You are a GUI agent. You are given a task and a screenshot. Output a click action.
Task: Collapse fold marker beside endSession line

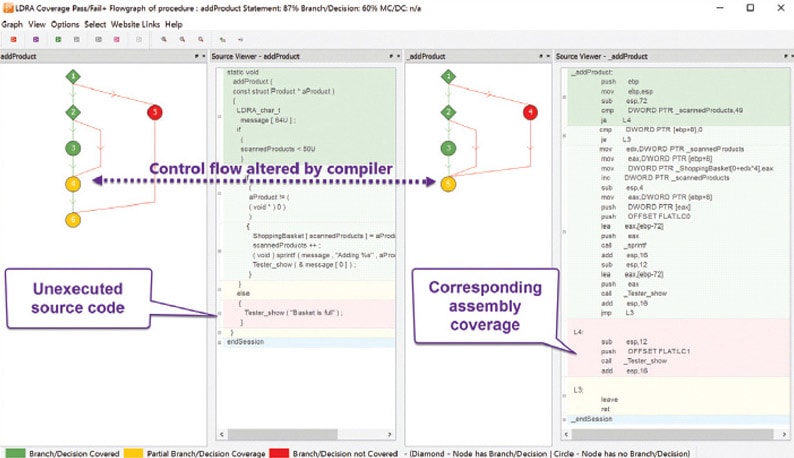point(219,342)
